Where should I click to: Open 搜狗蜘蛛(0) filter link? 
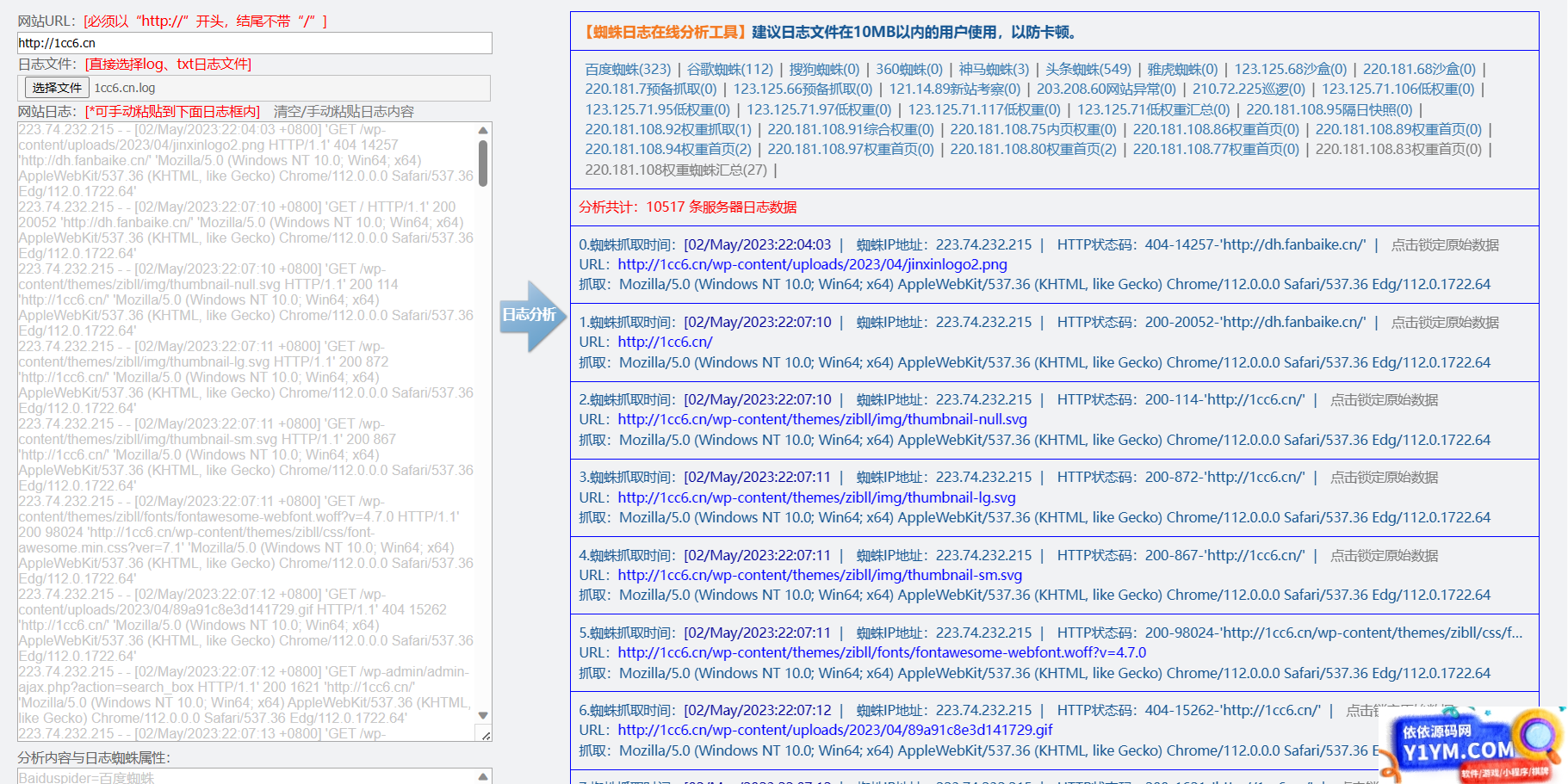point(824,69)
